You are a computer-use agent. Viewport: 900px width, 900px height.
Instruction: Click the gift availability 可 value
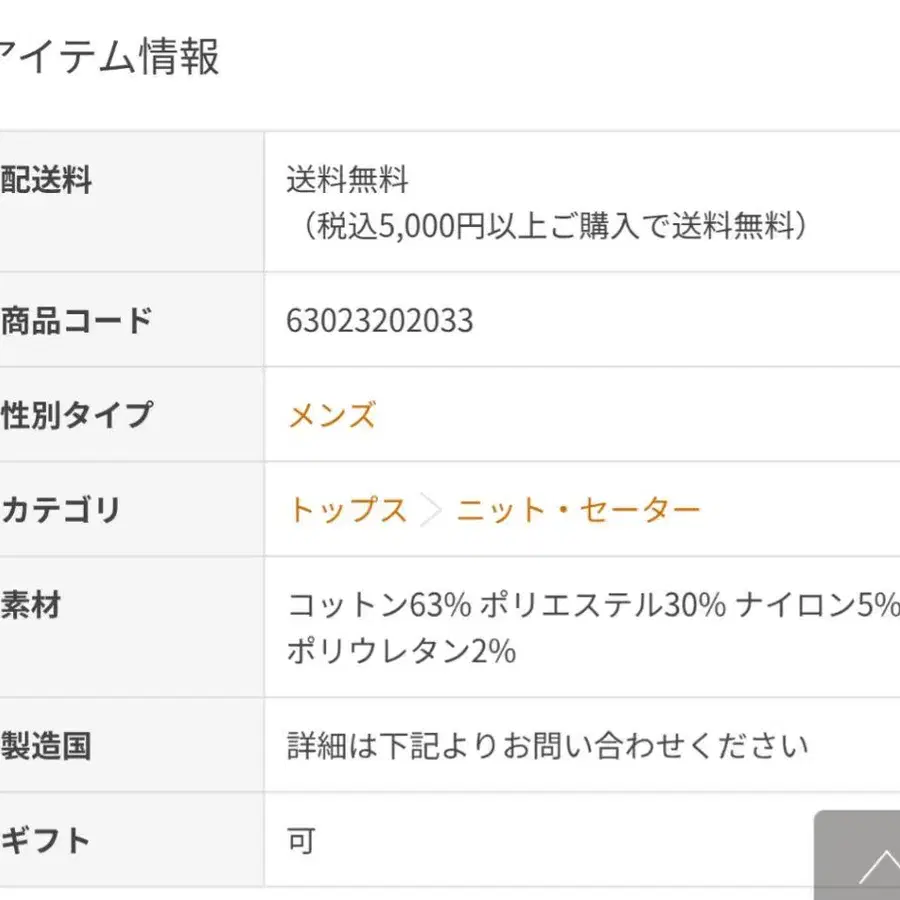[301, 841]
